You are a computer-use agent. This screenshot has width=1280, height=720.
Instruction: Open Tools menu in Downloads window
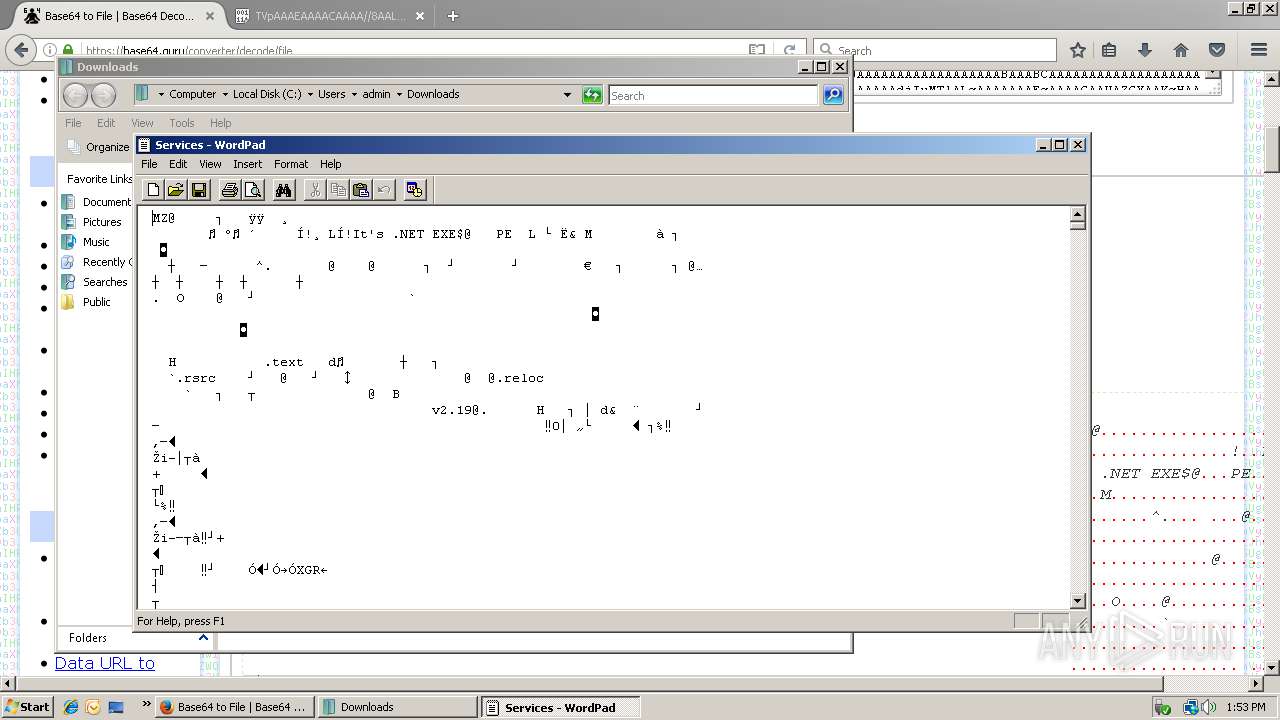point(182,123)
